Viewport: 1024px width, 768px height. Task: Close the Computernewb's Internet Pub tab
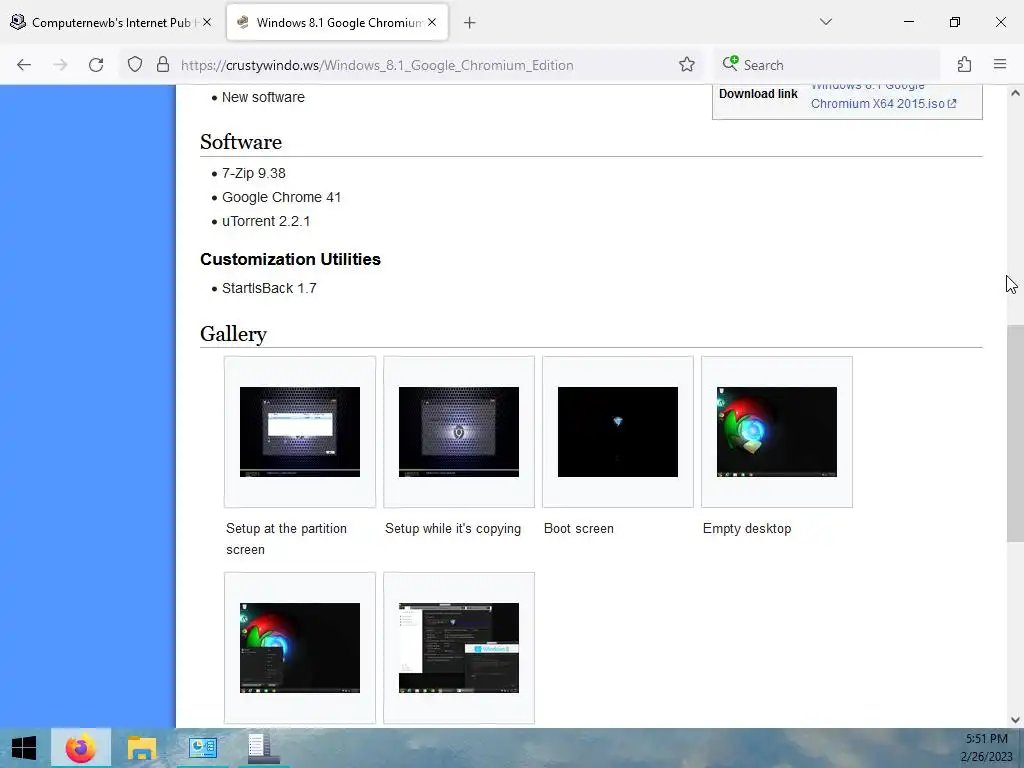207,22
